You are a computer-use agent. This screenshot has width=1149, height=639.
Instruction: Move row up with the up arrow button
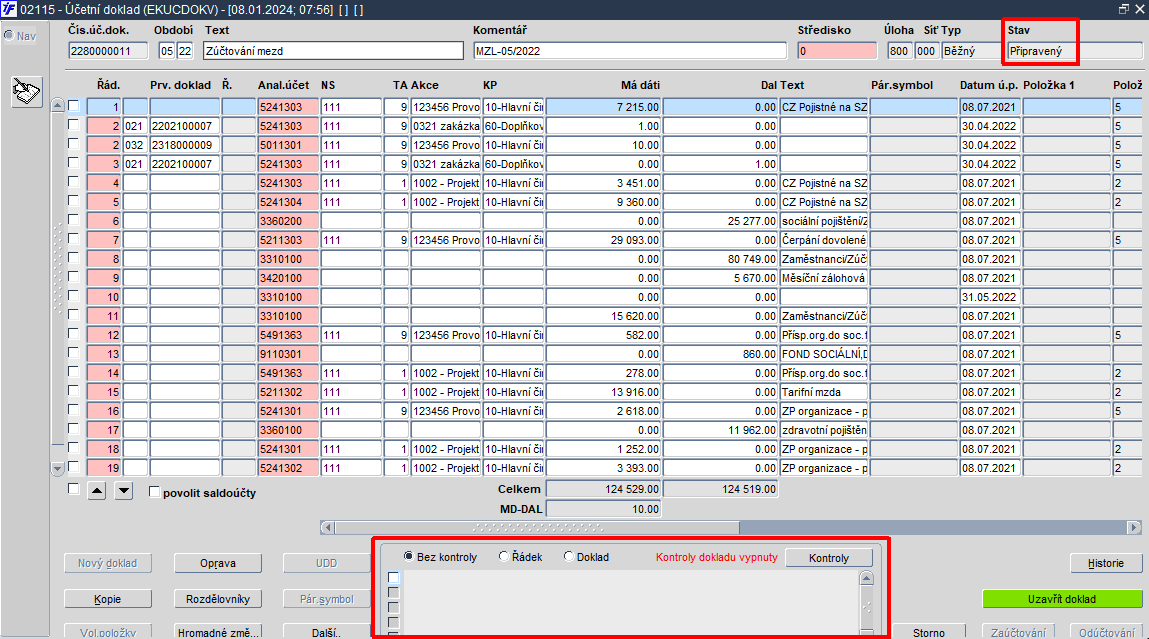97,491
